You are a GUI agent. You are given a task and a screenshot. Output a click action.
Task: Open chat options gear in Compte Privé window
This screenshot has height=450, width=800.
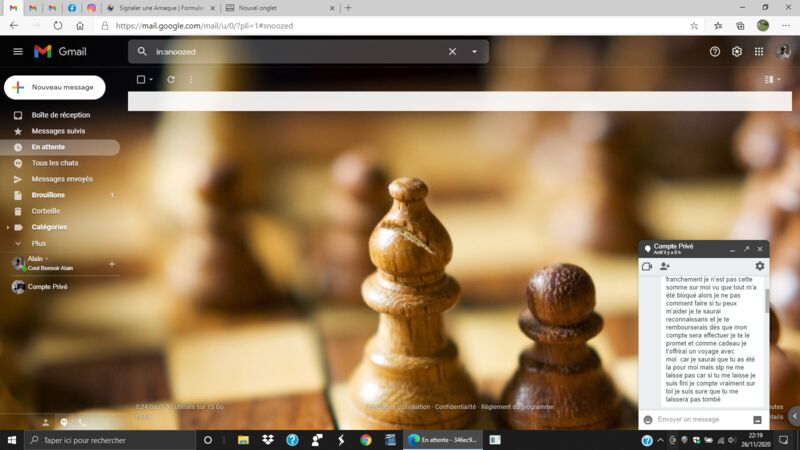tap(760, 266)
